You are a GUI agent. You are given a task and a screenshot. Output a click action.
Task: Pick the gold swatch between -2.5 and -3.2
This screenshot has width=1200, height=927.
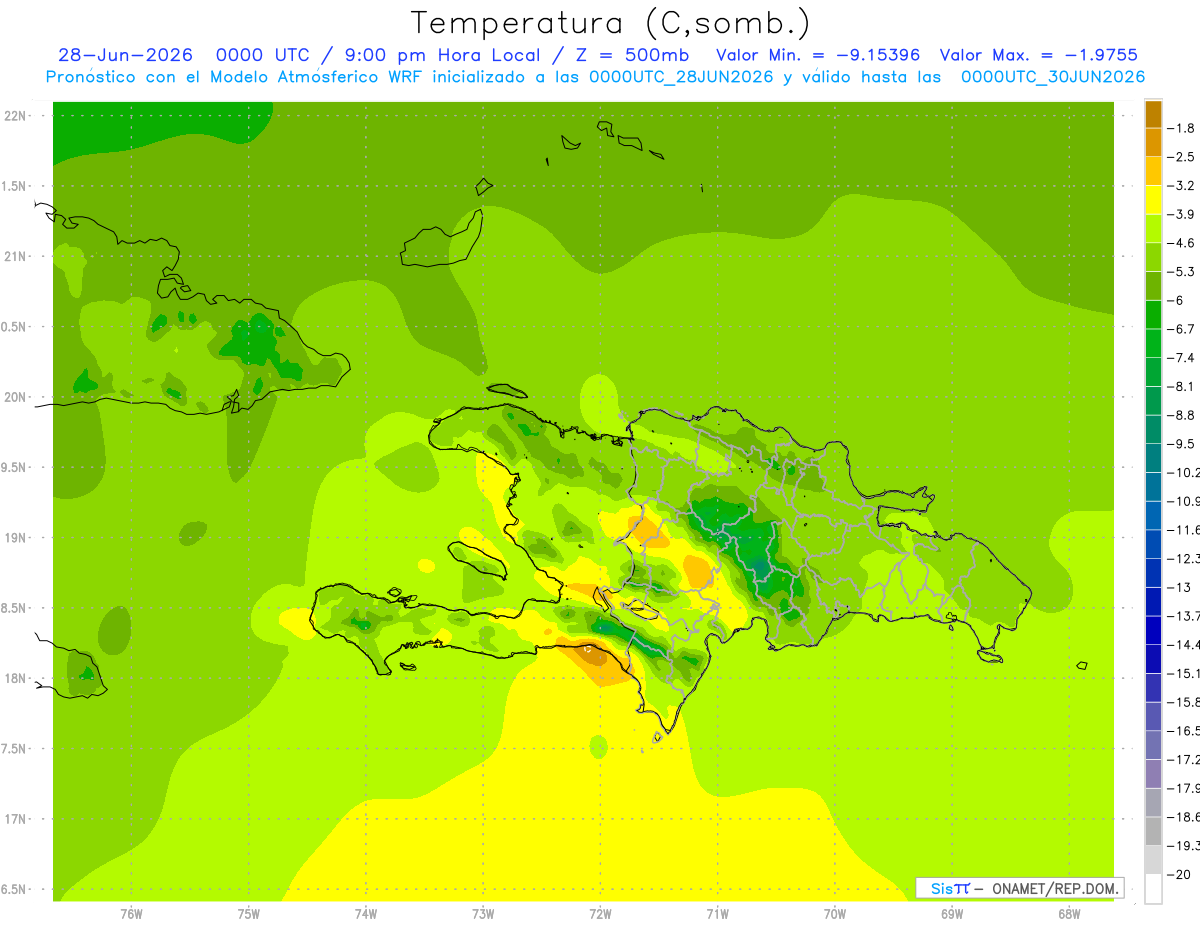click(x=1153, y=171)
